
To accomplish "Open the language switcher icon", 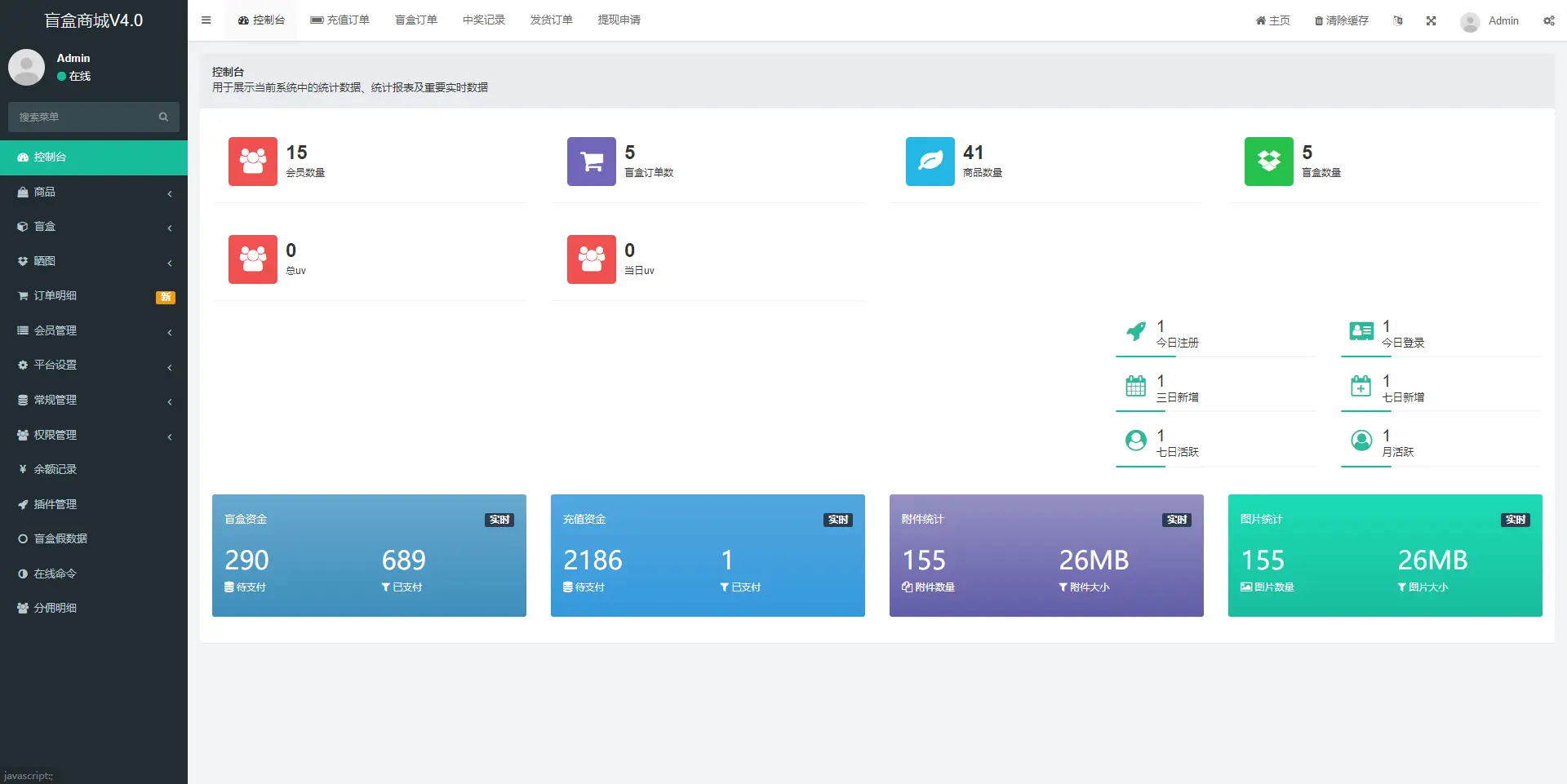I will pos(1397,21).
